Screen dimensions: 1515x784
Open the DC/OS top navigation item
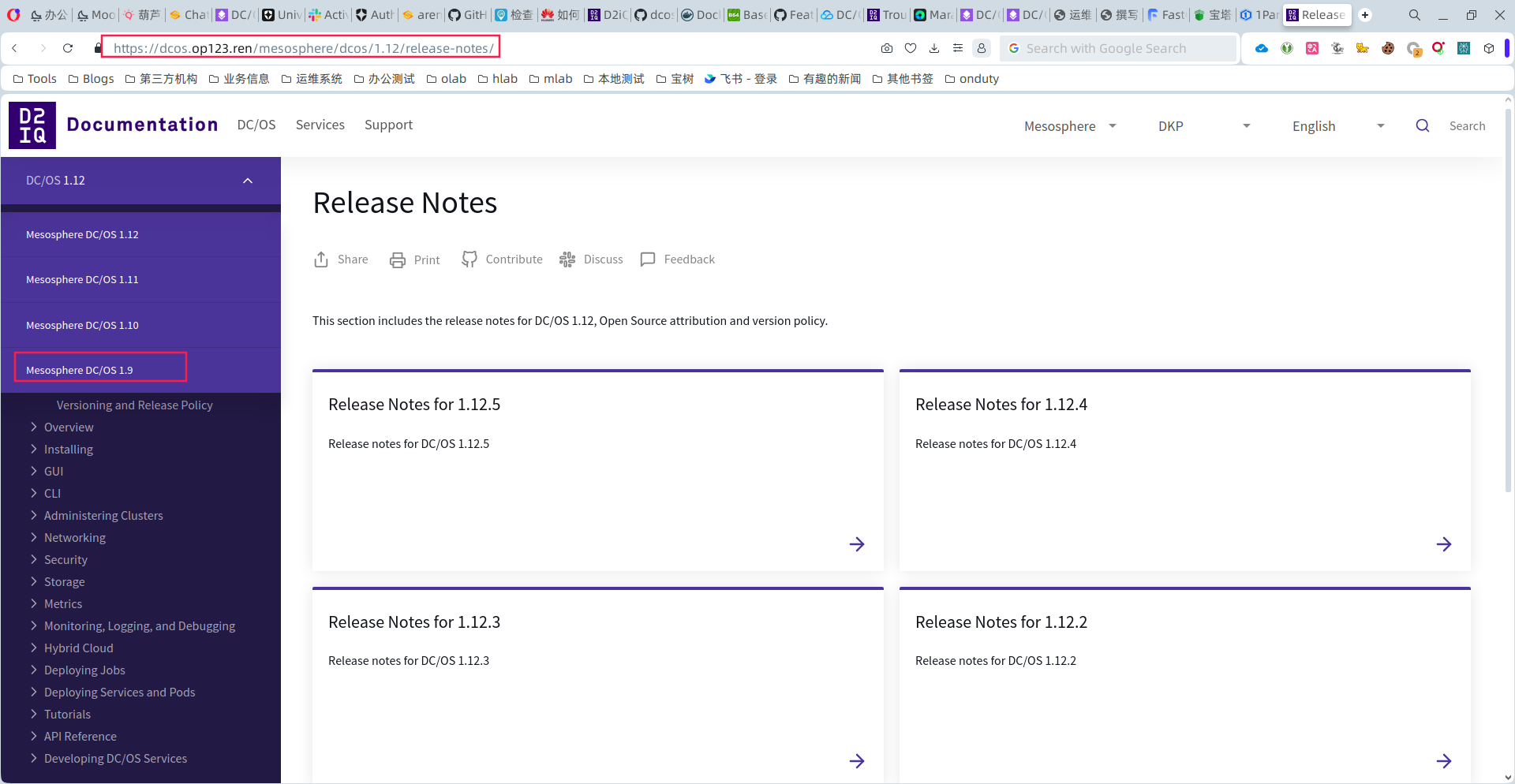coord(256,125)
